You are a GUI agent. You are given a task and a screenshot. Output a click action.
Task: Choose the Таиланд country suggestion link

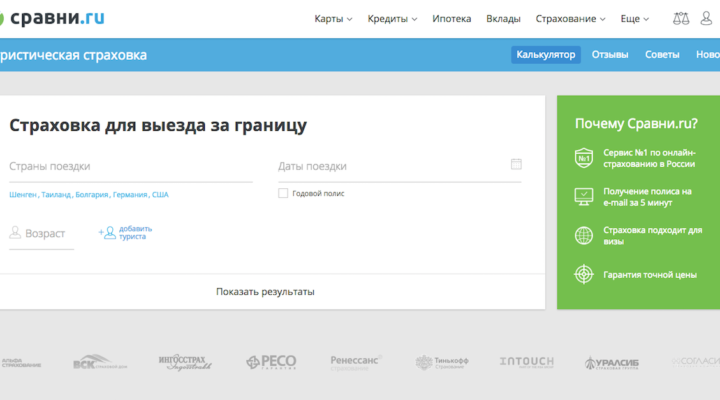click(56, 194)
